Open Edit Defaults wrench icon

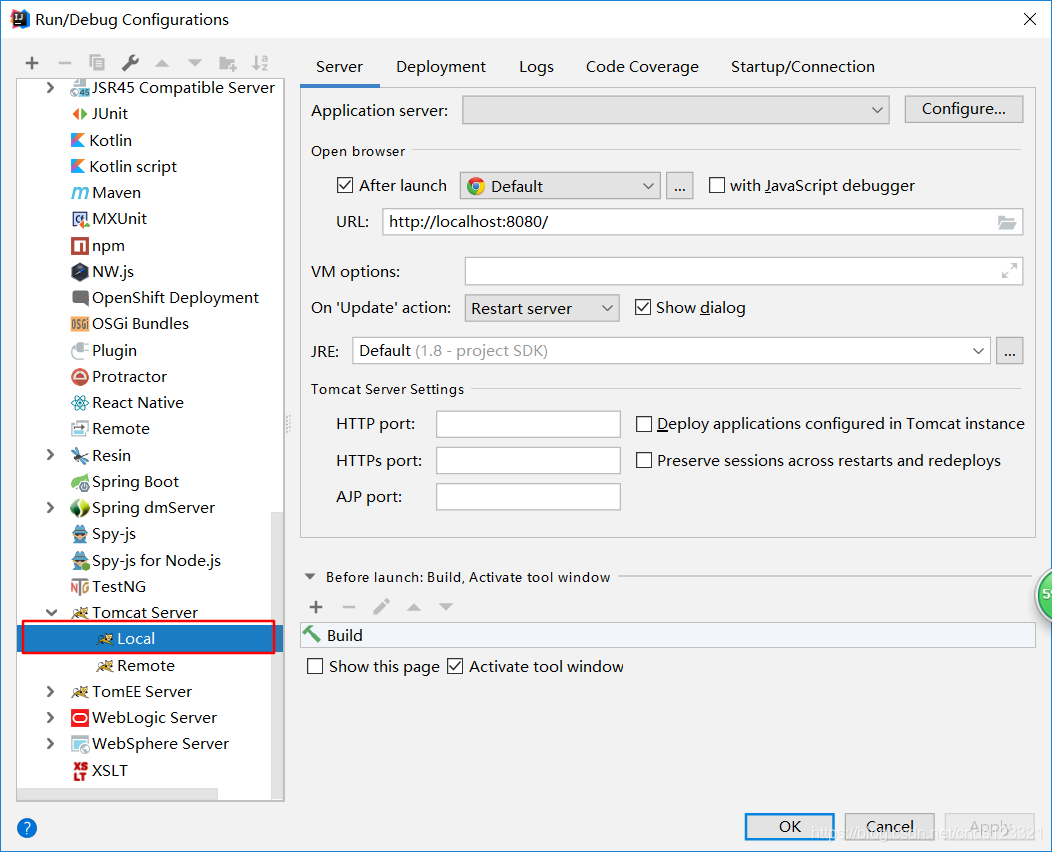point(129,63)
